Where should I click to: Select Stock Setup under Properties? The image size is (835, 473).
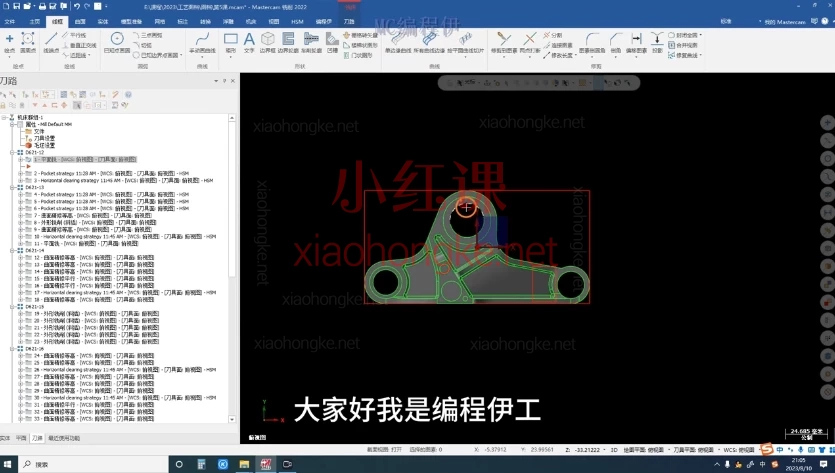click(44, 145)
